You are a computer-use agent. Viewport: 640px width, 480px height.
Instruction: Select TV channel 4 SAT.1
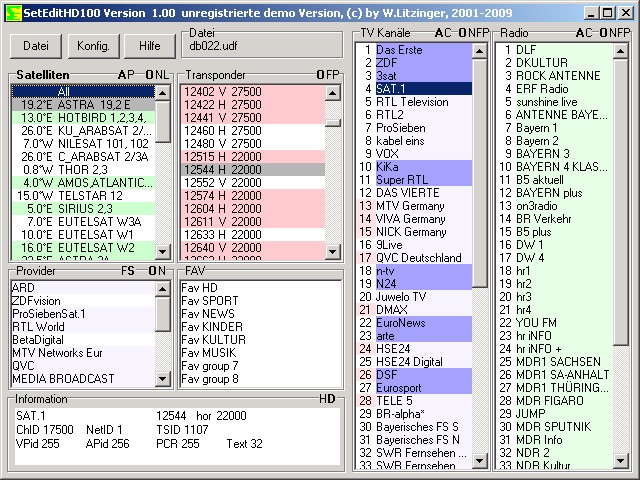pyautogui.click(x=414, y=89)
